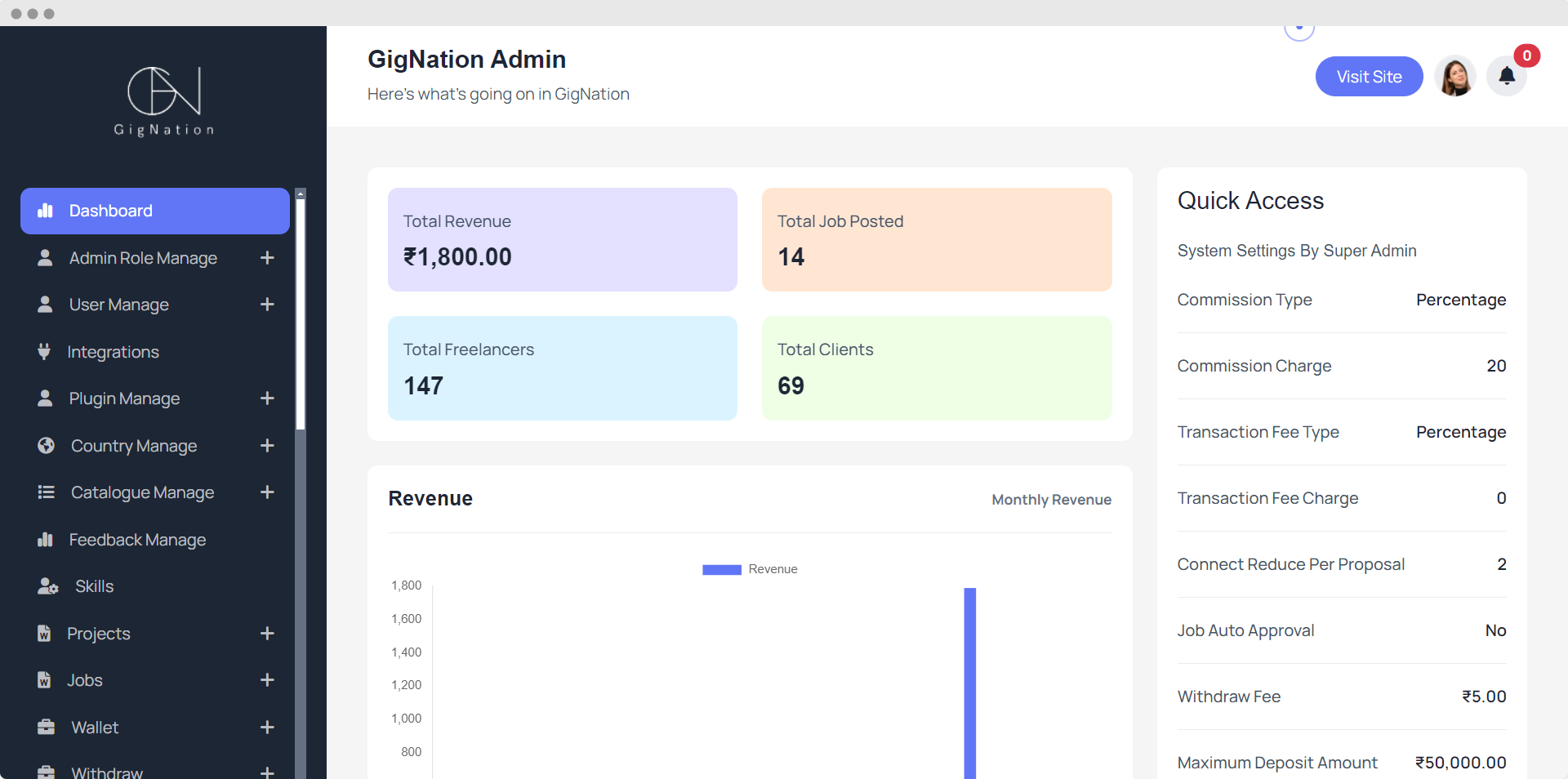
Task: Open the admin profile avatar
Action: 1455,76
